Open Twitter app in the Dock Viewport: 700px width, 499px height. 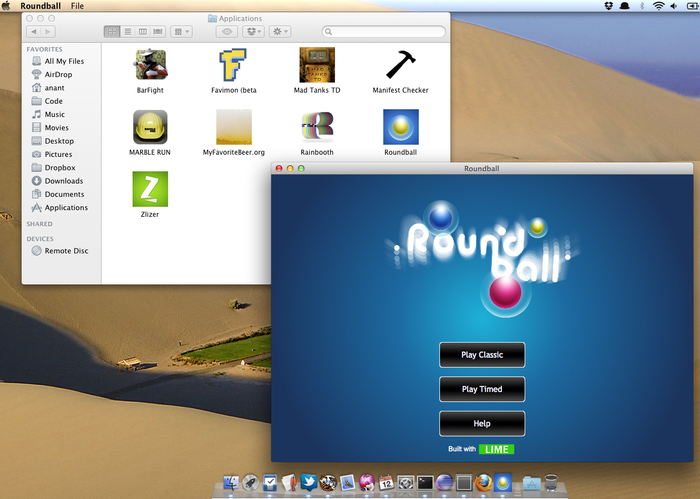(309, 482)
